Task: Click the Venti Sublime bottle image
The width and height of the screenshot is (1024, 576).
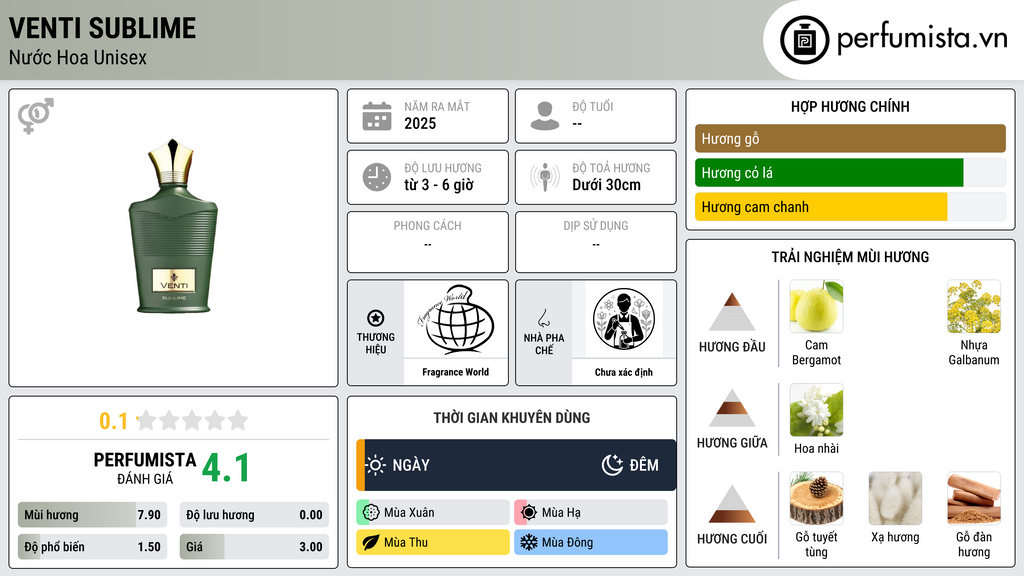Action: (173, 226)
